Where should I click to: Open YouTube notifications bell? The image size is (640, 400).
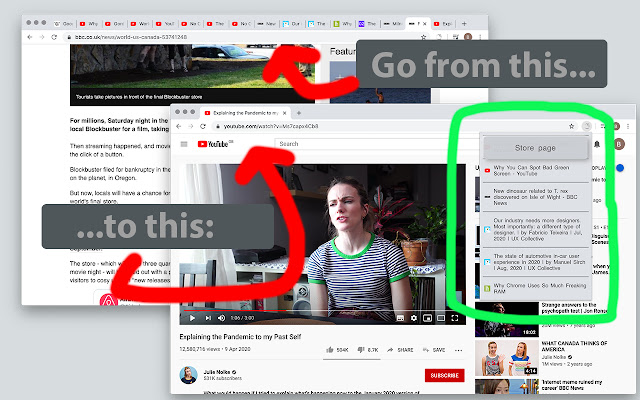[x=597, y=144]
